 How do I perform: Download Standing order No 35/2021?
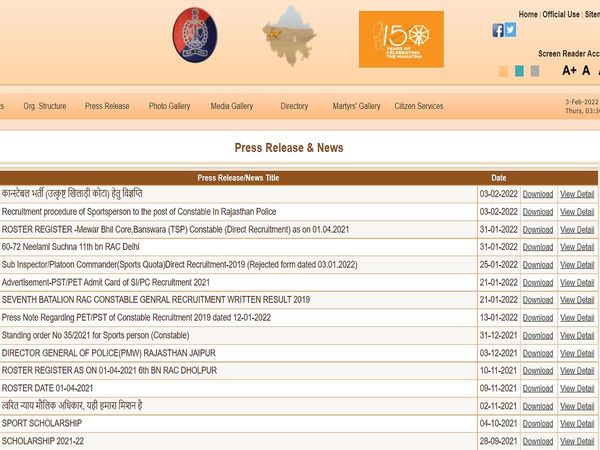tap(538, 336)
